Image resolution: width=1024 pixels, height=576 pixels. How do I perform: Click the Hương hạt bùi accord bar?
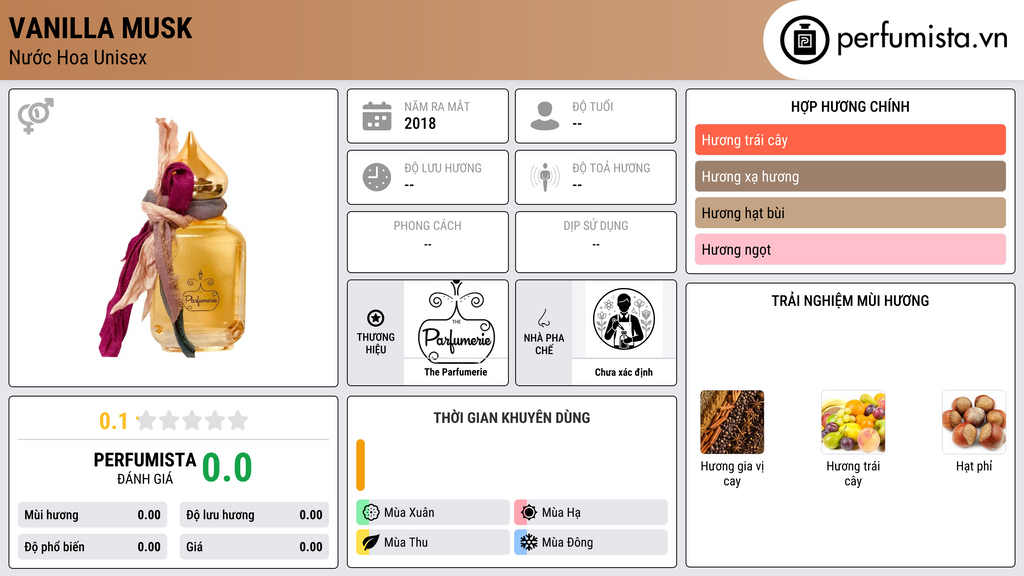(850, 213)
